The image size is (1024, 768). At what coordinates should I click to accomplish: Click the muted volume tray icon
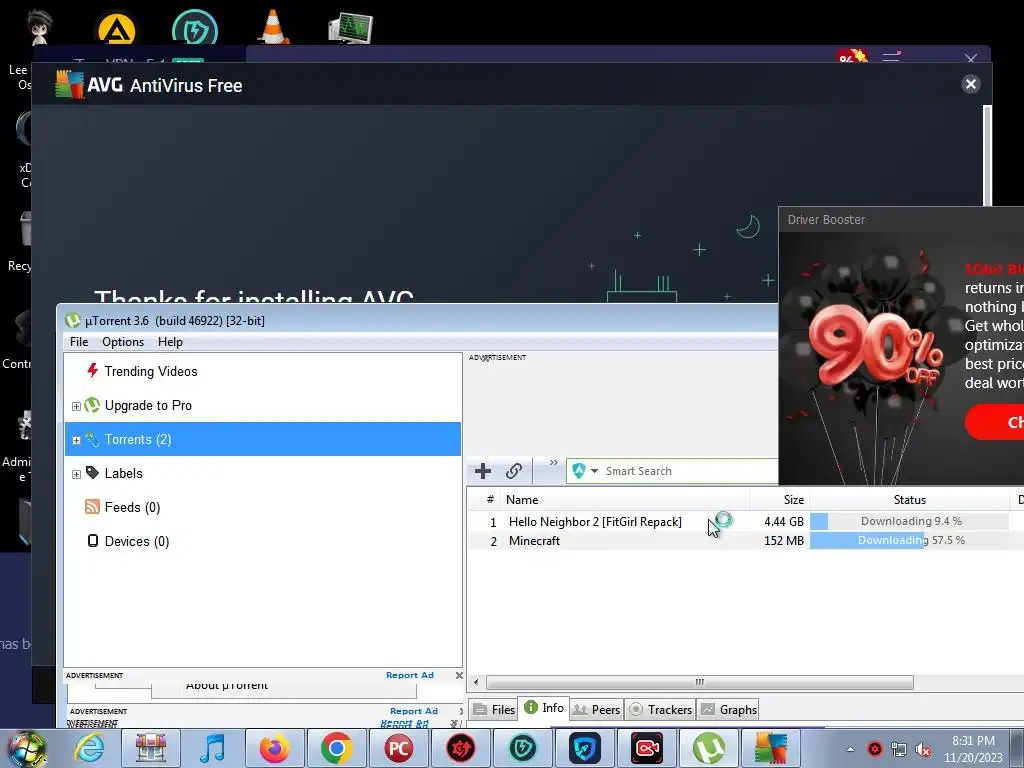click(923, 750)
